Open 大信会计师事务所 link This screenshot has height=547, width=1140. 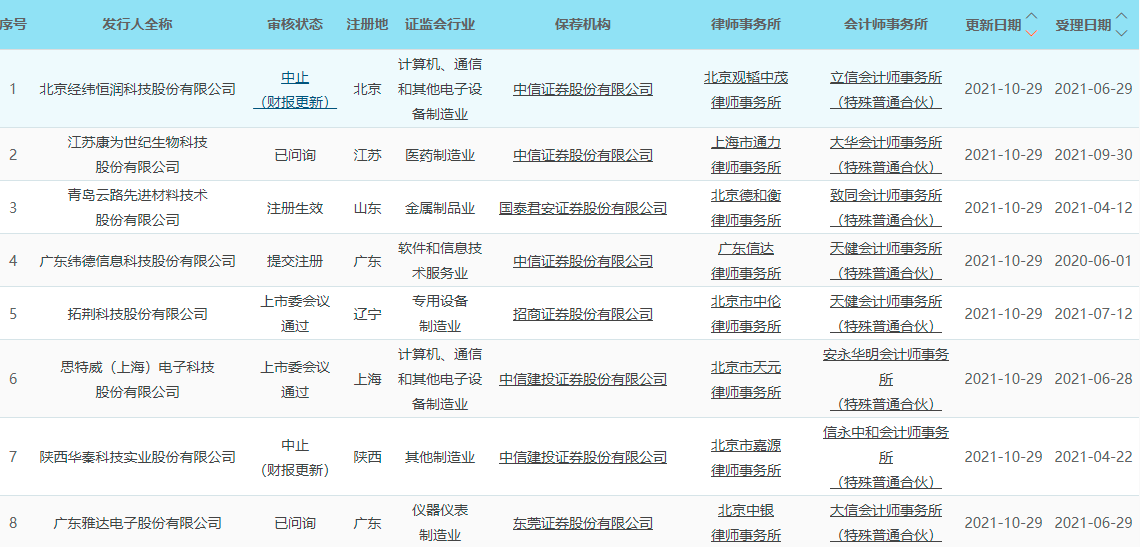point(886,523)
